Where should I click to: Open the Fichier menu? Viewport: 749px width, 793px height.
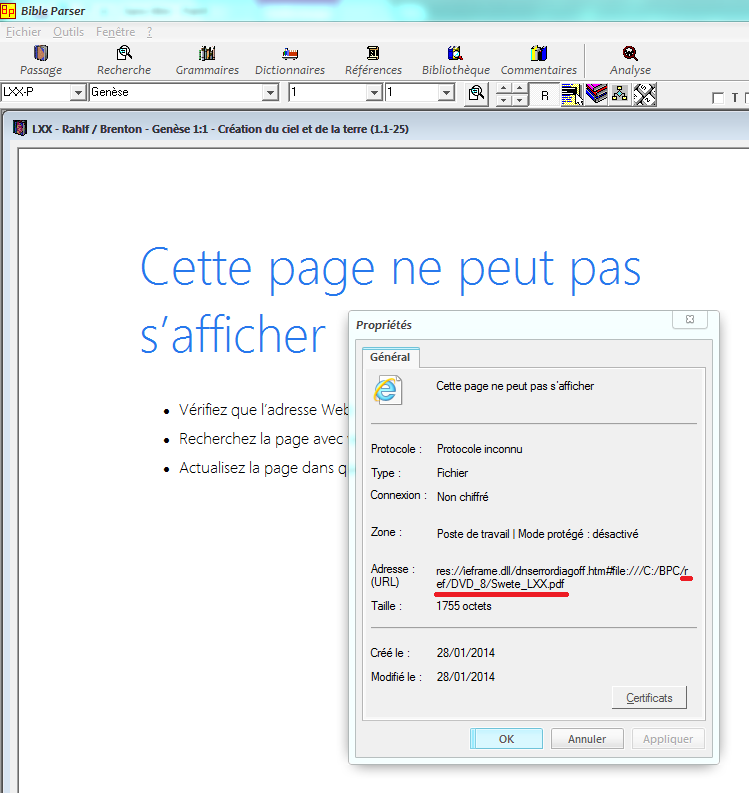pos(23,32)
